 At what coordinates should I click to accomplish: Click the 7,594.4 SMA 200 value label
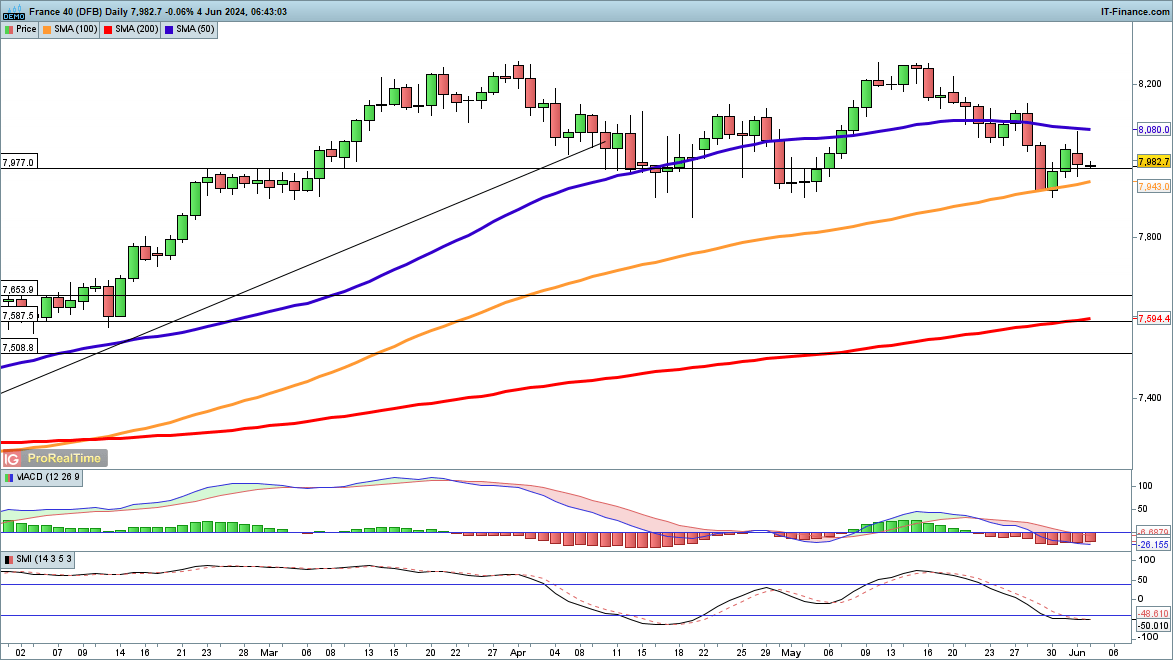[x=1153, y=319]
